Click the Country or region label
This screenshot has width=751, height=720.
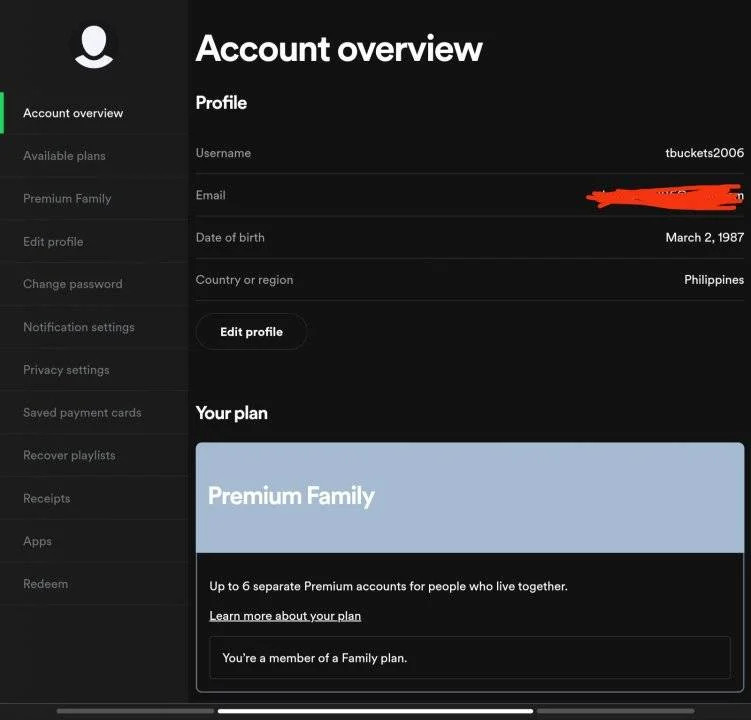click(x=244, y=280)
